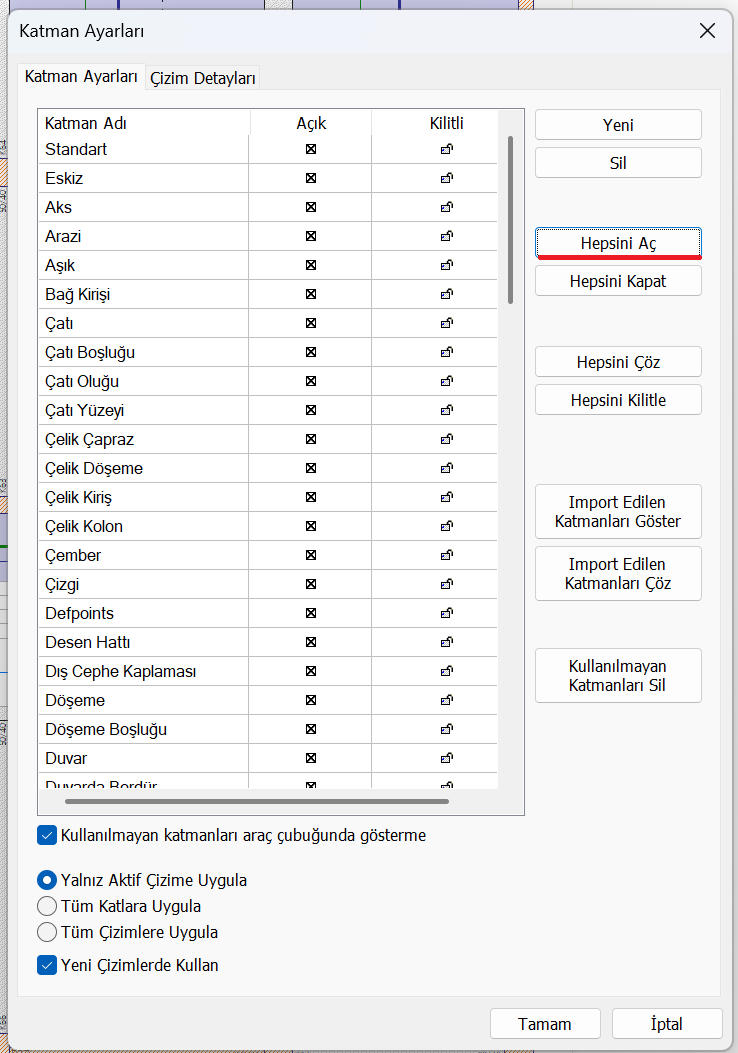Toggle Açık checkbox for Çatı layer

[x=311, y=323]
